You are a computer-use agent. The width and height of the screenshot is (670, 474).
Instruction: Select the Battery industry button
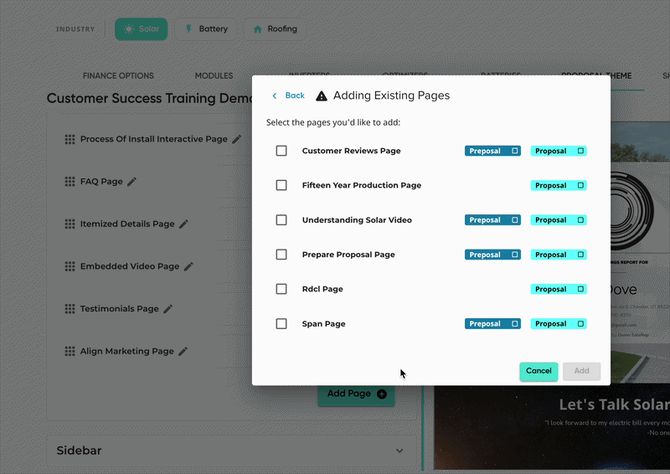tap(206, 29)
